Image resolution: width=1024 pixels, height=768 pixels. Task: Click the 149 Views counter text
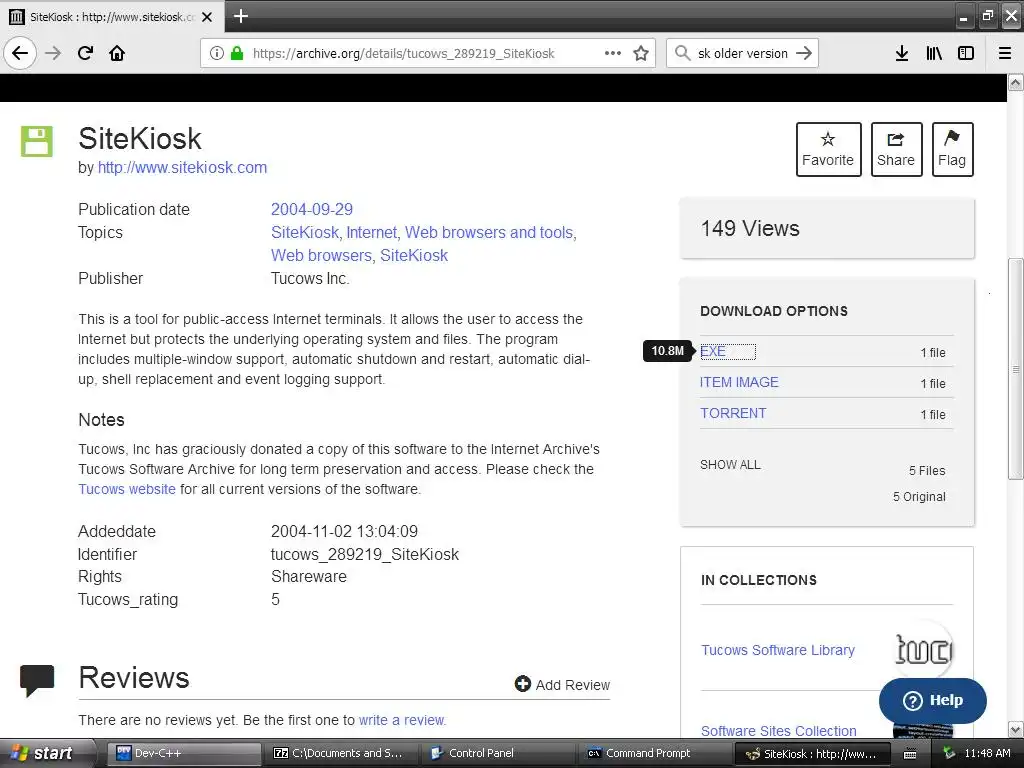(750, 229)
